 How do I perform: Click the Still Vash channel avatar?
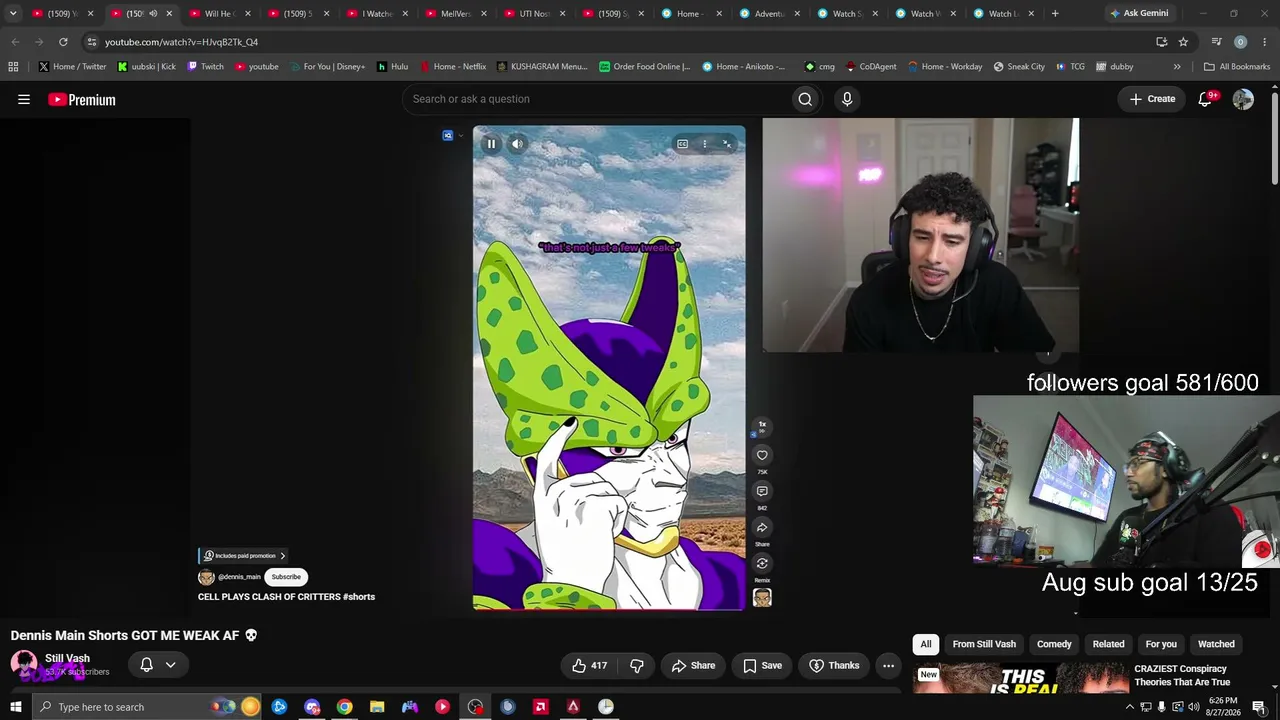[24, 664]
